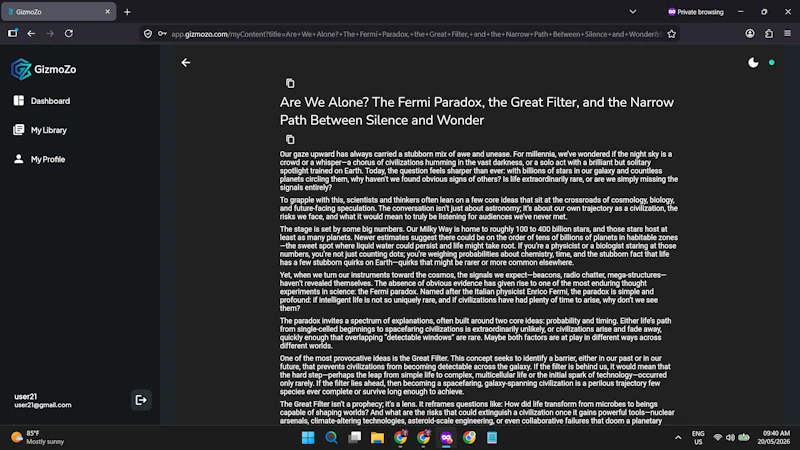The height and width of the screenshot is (450, 800).
Task: Open the browser hamburger menu
Action: click(788, 34)
